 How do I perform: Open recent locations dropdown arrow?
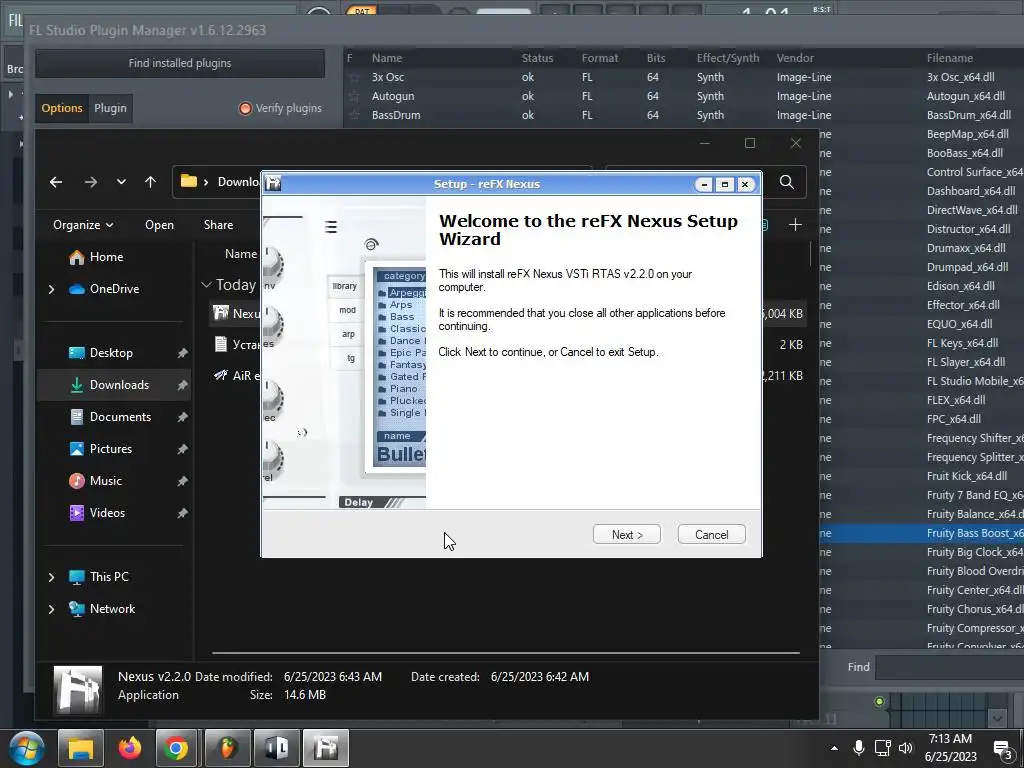(121, 182)
